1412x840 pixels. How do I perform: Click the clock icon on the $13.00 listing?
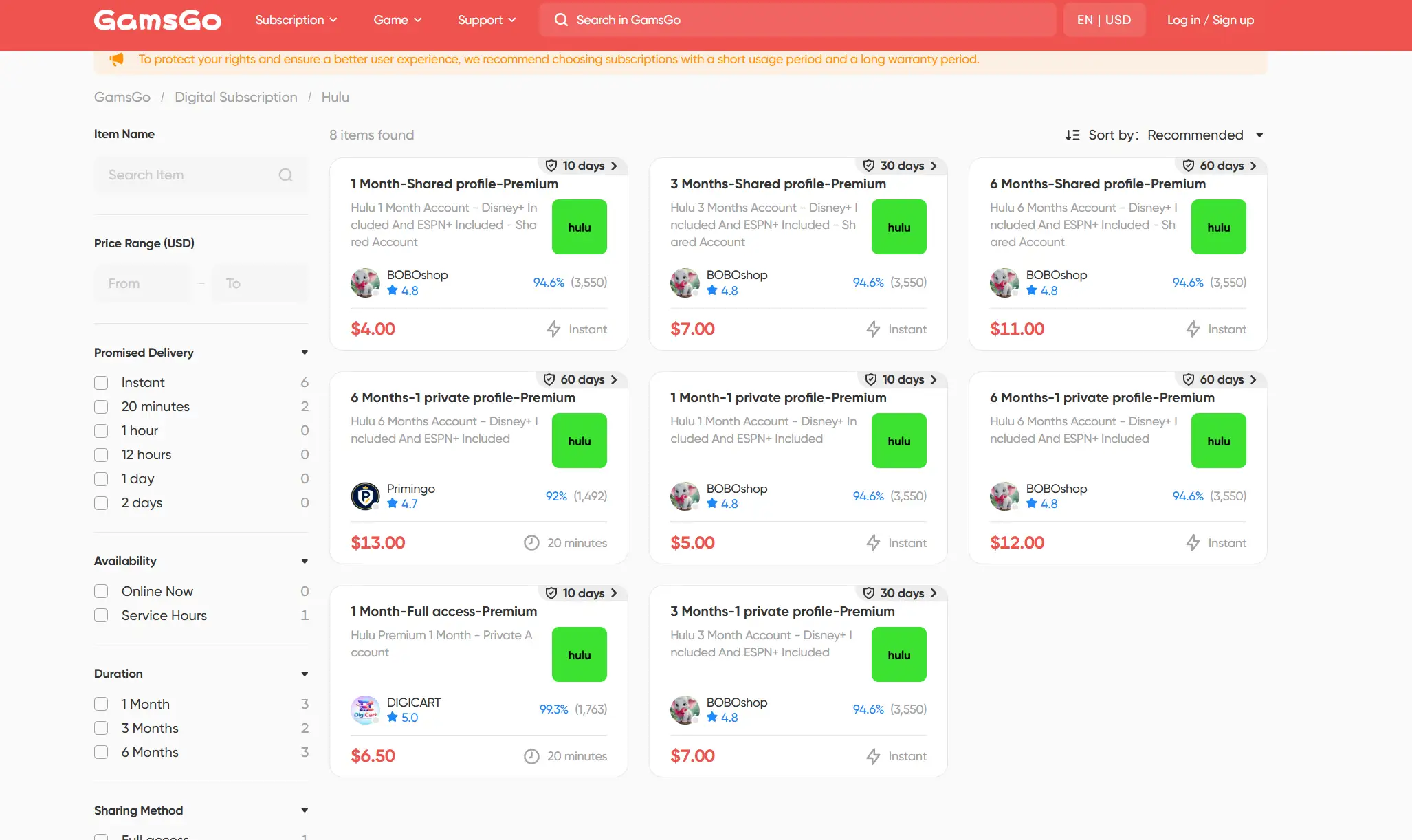[531, 543]
